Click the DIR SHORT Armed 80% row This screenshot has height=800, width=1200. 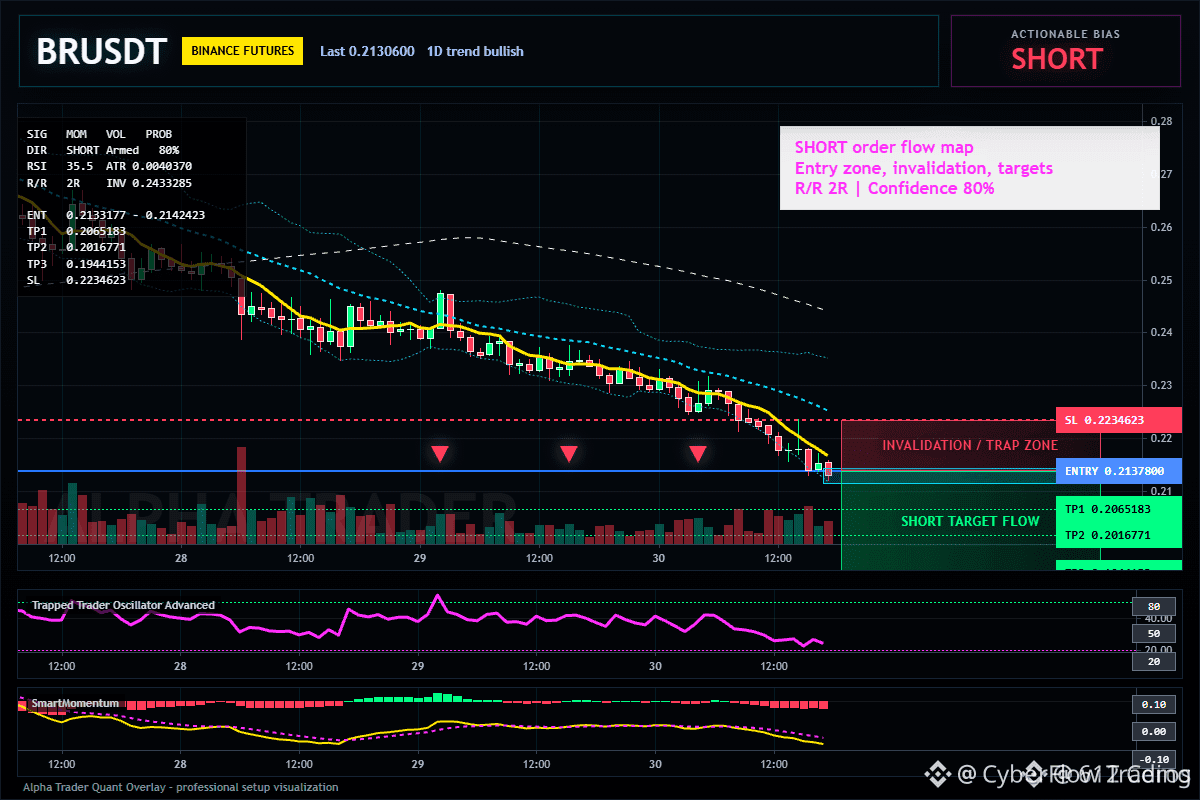pyautogui.click(x=103, y=149)
